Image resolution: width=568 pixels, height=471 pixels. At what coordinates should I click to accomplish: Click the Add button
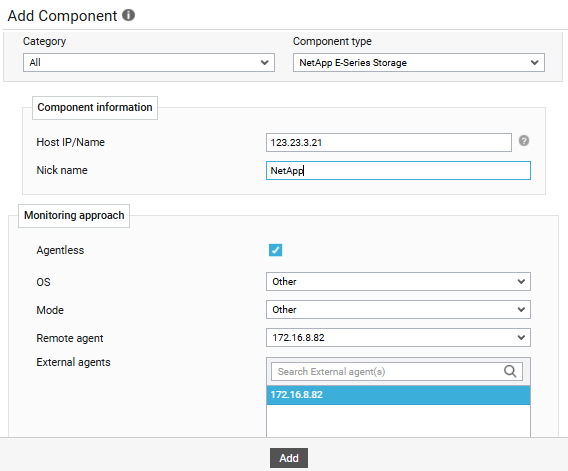click(289, 458)
